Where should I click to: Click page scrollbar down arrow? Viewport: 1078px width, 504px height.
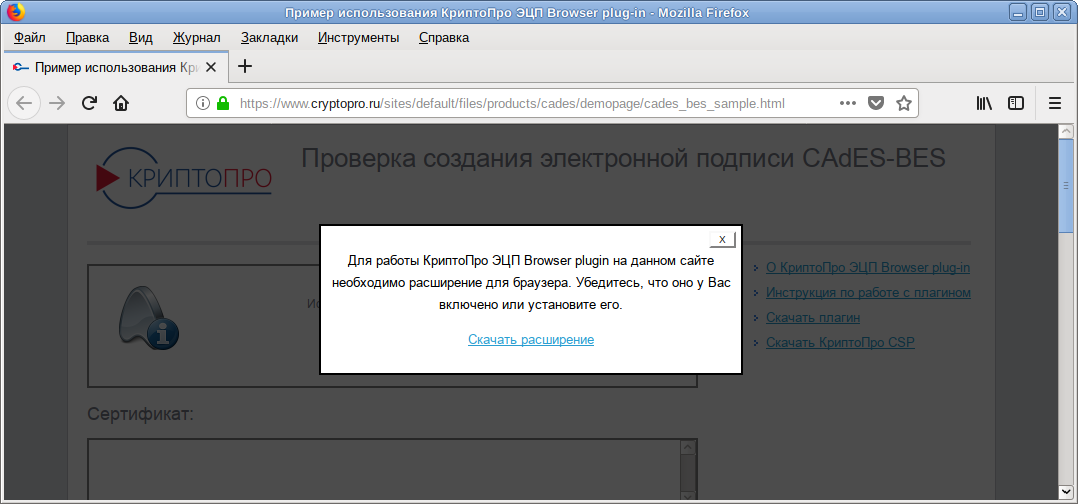pos(1066,491)
